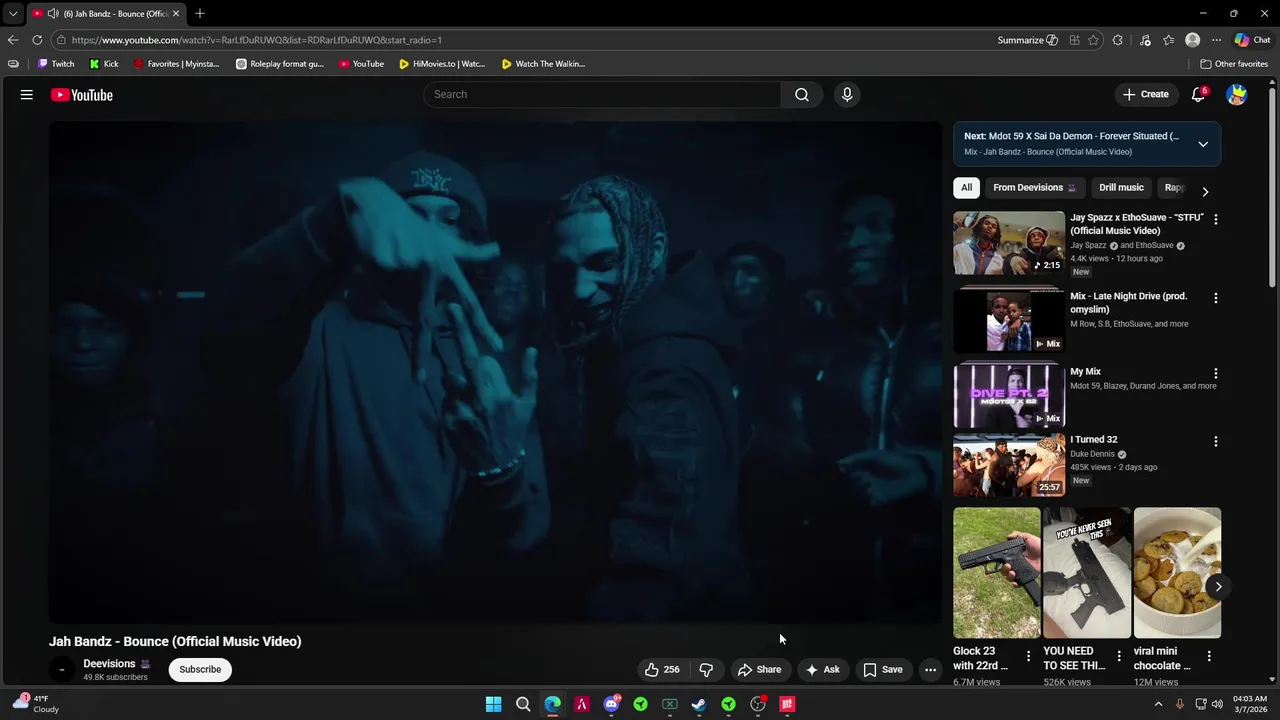Open options for My Mix
Image resolution: width=1280 pixels, height=720 pixels.
click(1216, 373)
